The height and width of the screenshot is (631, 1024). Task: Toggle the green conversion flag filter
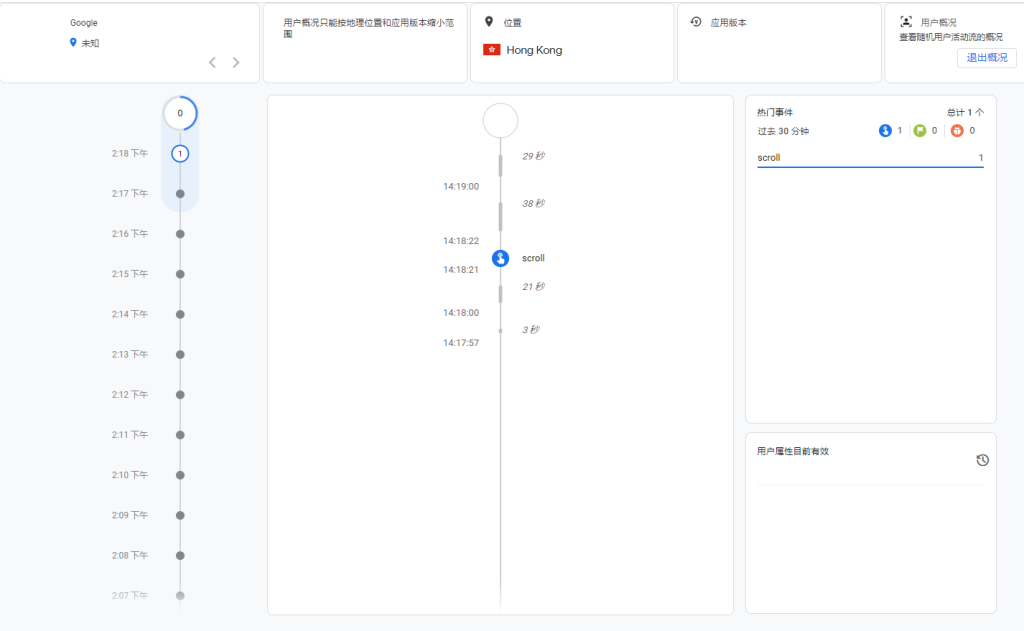click(920, 131)
